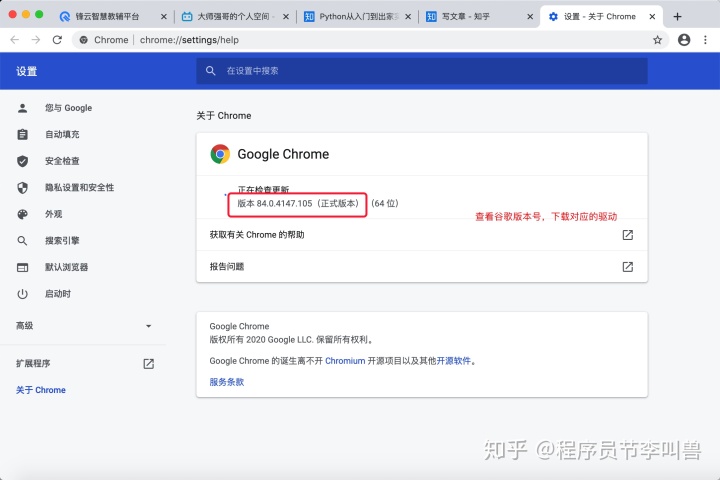
Task: Open 搜索引擎 settings section
Action: tap(62, 241)
